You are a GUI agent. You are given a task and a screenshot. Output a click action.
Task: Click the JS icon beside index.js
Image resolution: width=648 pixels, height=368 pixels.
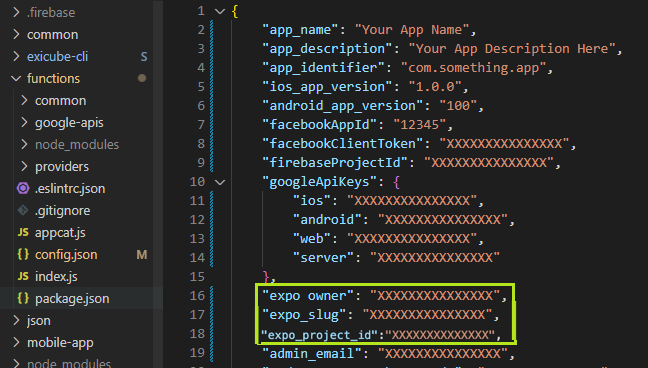(23, 276)
